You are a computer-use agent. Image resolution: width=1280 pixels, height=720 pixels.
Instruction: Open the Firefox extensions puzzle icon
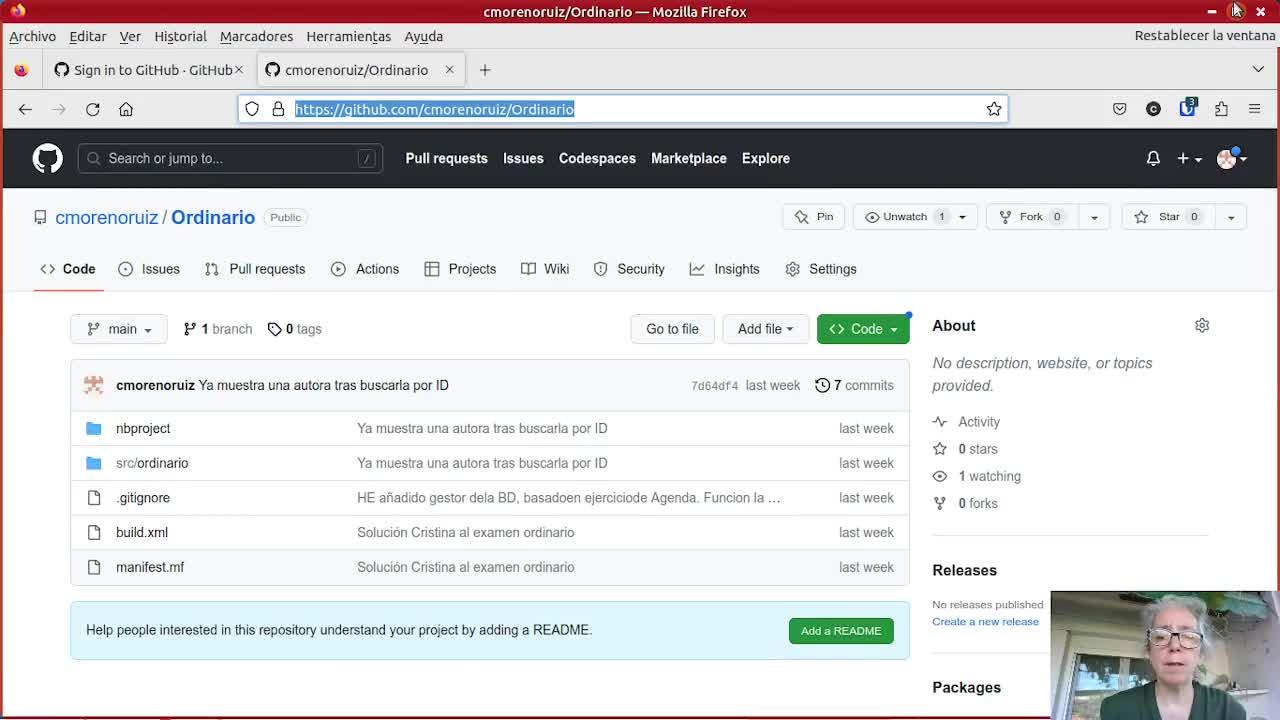[1221, 109]
